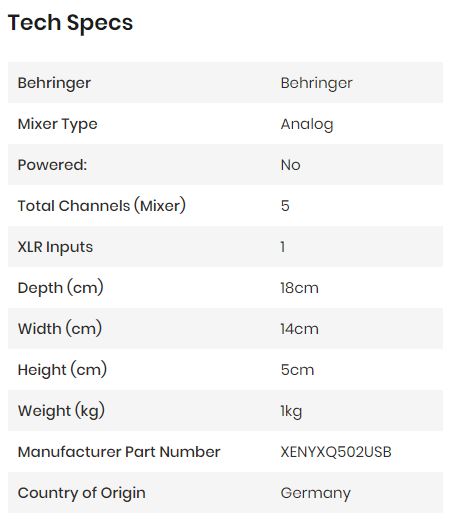The width and height of the screenshot is (453, 523).
Task: Select part number XENYXQ502USB
Action: (336, 452)
